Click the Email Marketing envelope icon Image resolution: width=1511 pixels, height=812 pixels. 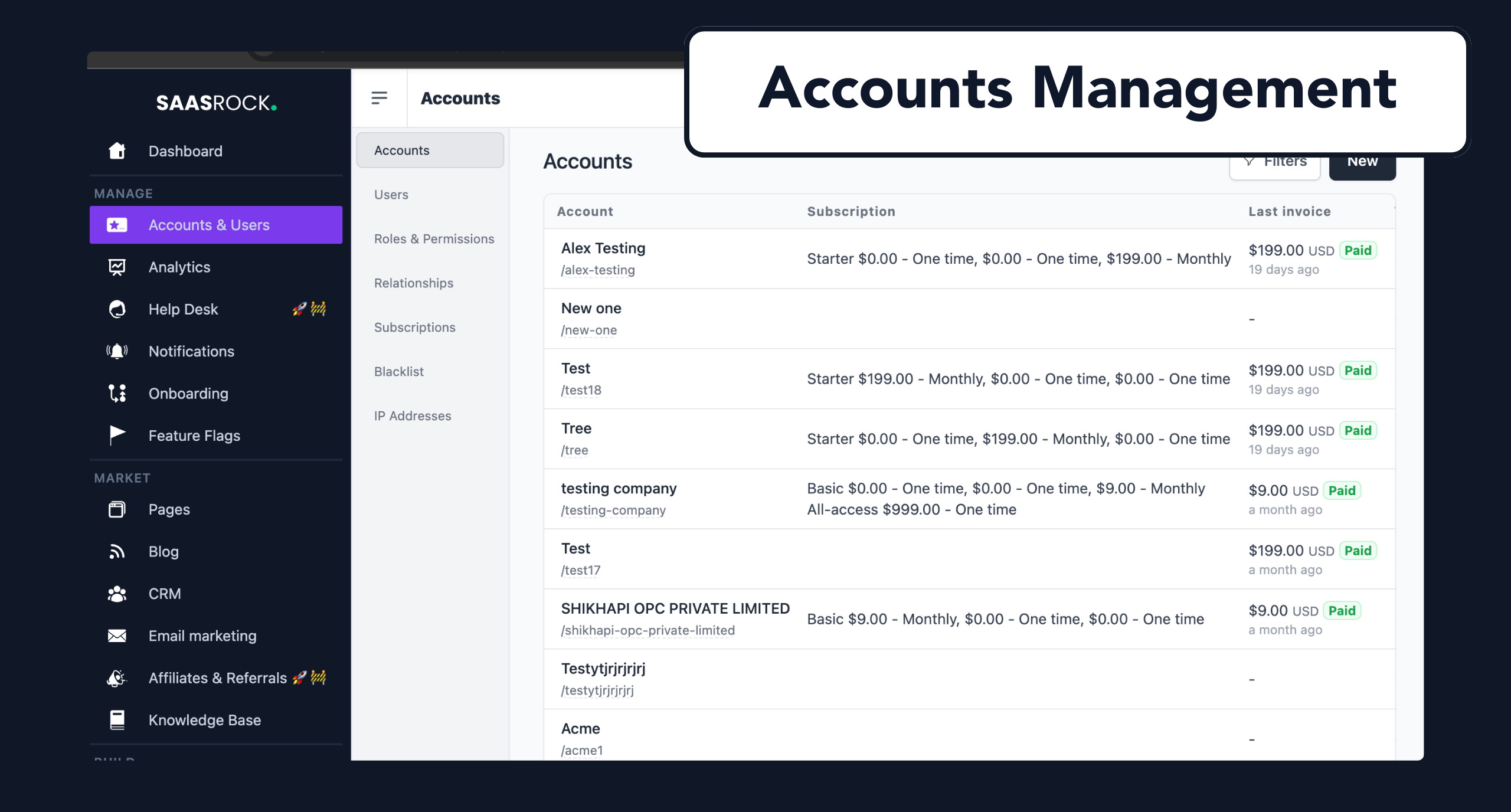pos(117,636)
